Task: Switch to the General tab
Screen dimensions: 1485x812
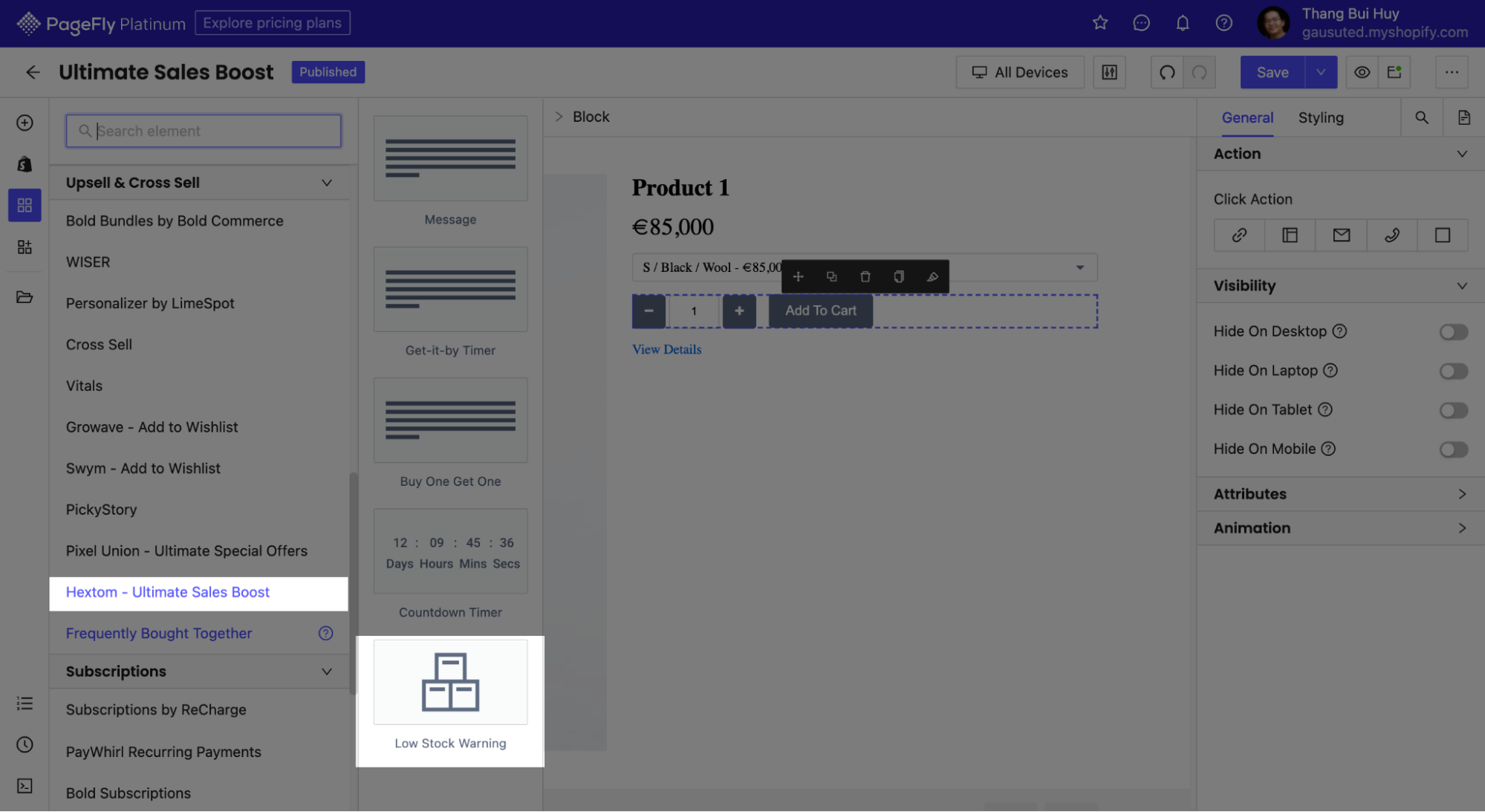Action: (x=1247, y=117)
